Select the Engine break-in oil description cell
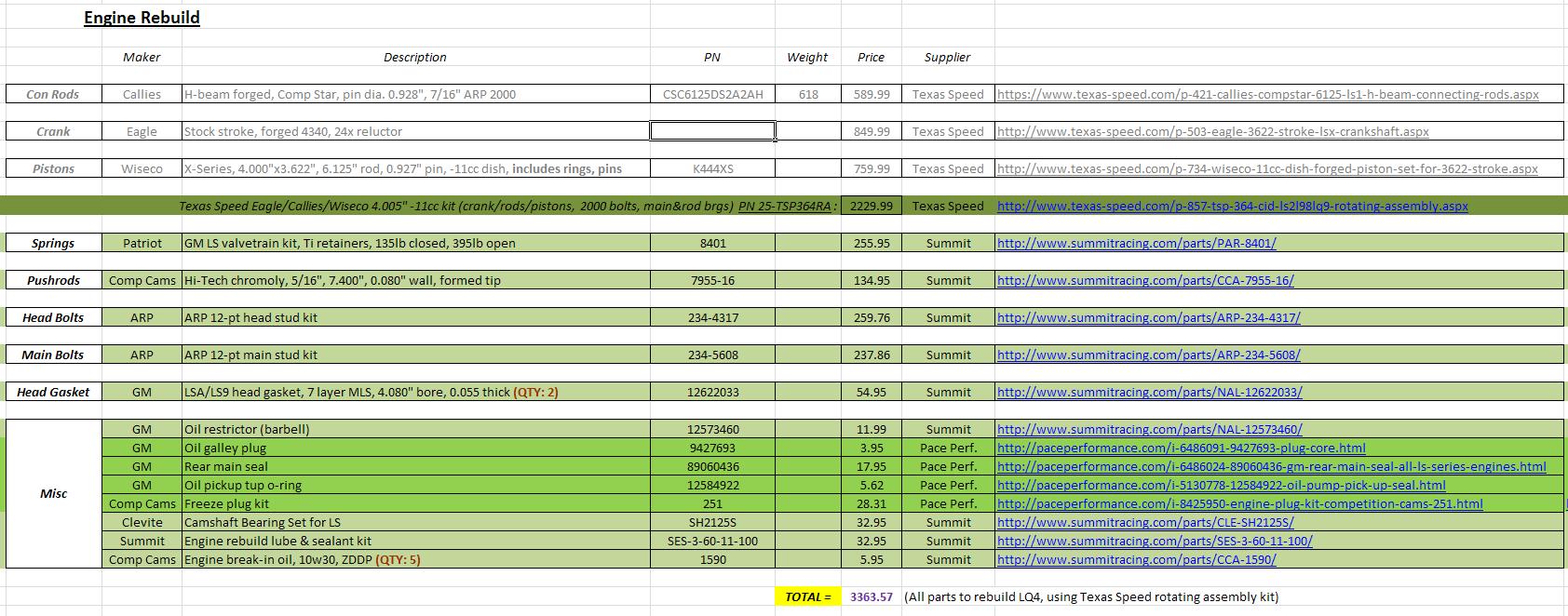Viewport: 1568px width, 616px height. click(x=415, y=559)
